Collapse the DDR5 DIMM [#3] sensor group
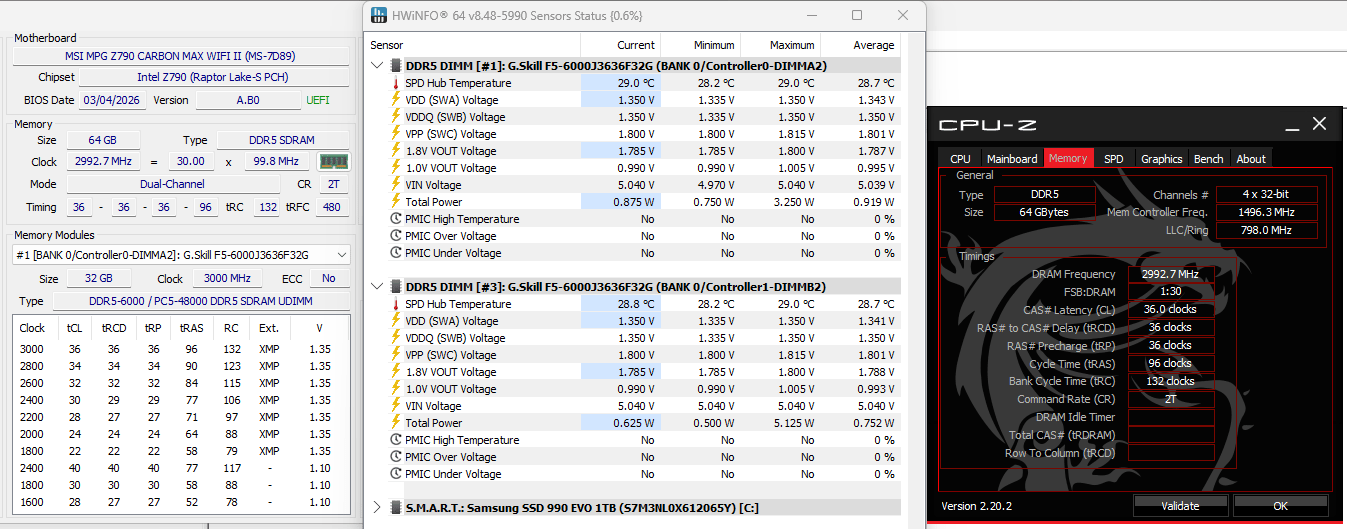The height and width of the screenshot is (529, 1347). 377,287
